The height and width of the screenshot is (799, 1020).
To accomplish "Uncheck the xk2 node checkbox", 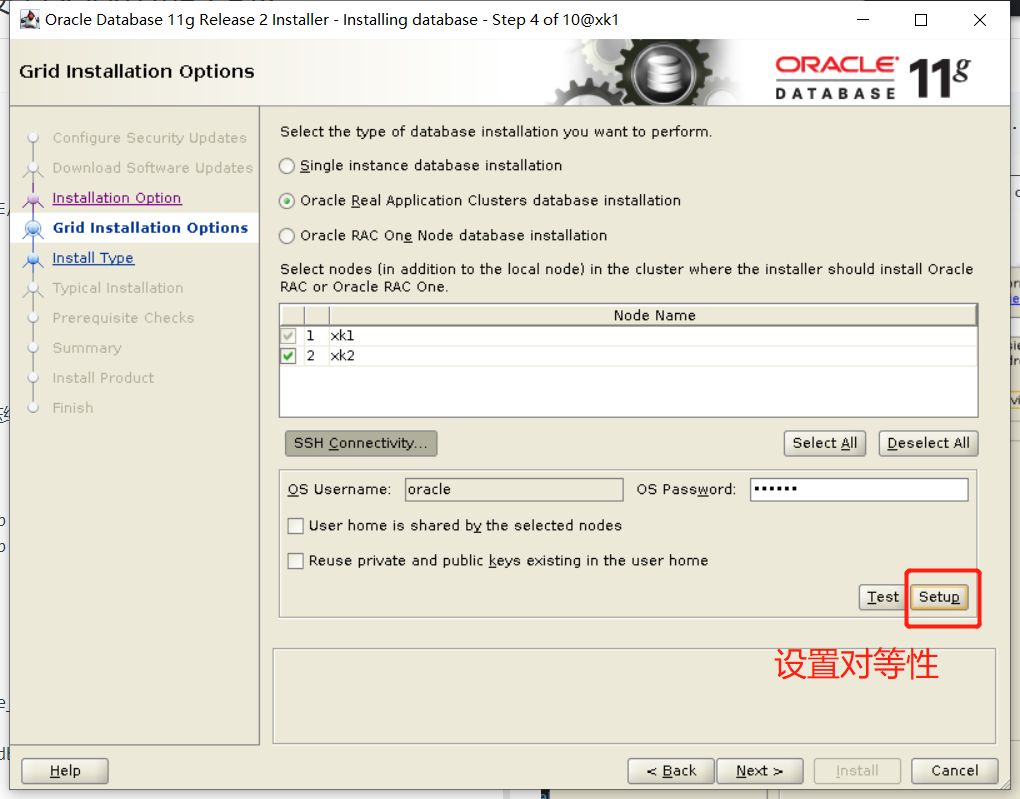I will point(288,356).
